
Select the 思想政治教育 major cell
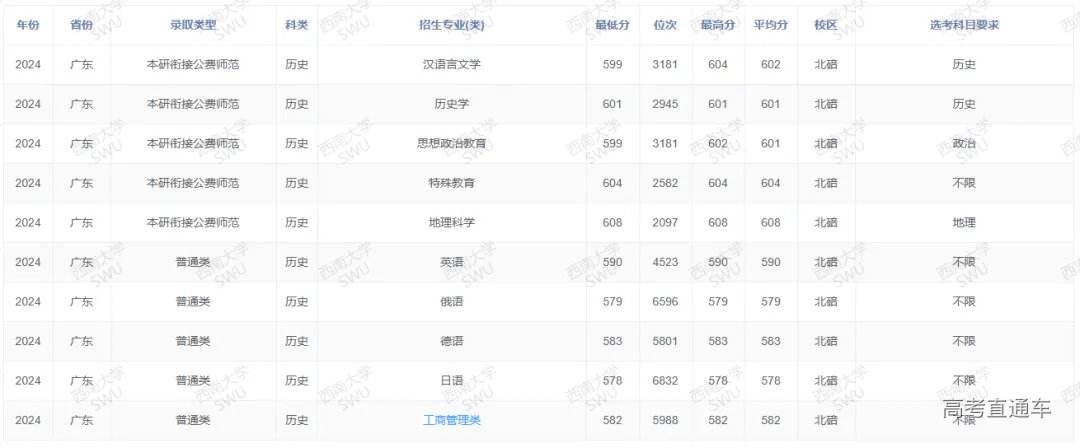[452, 143]
